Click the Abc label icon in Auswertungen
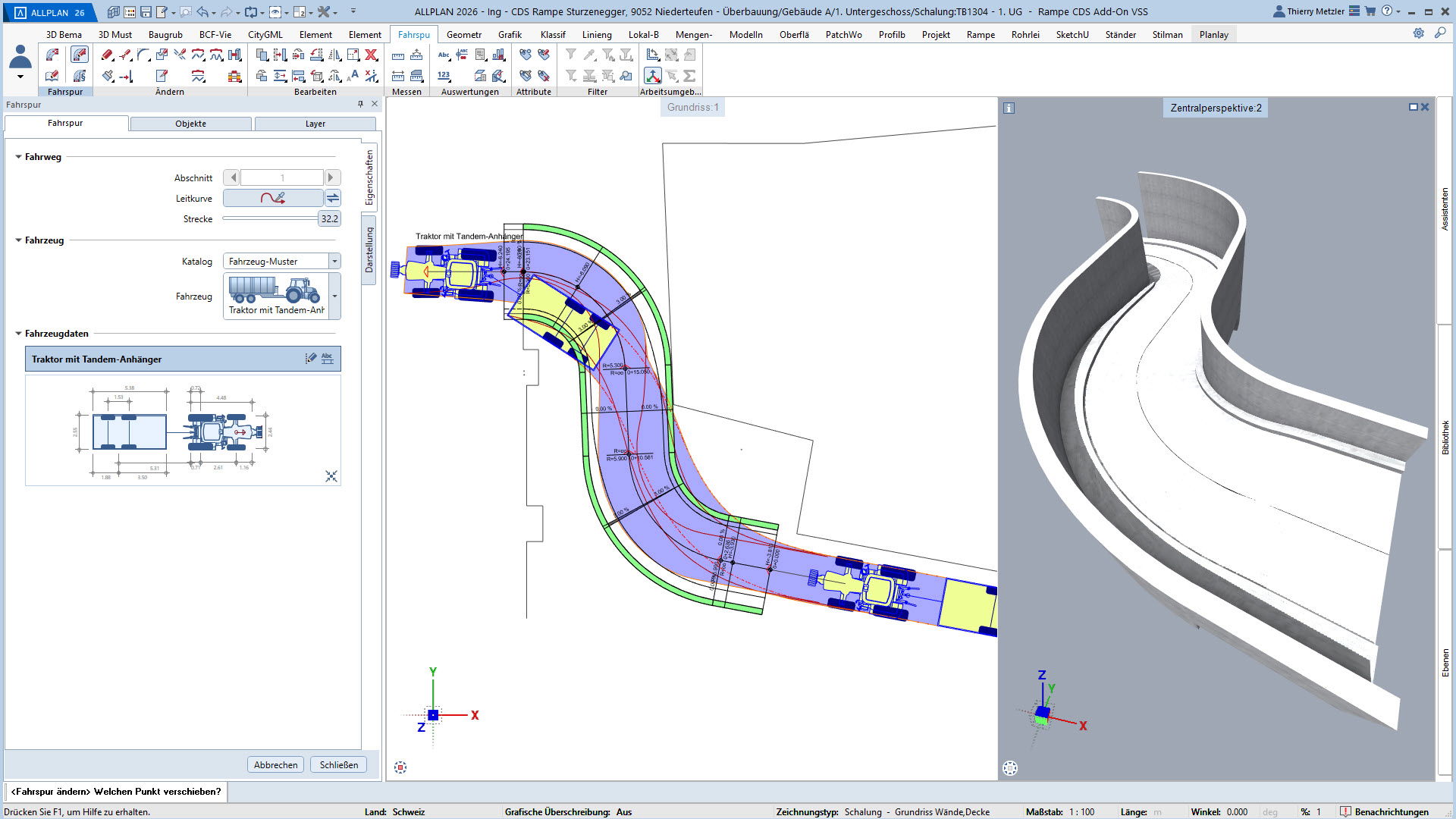The height and width of the screenshot is (819, 1456). (444, 55)
